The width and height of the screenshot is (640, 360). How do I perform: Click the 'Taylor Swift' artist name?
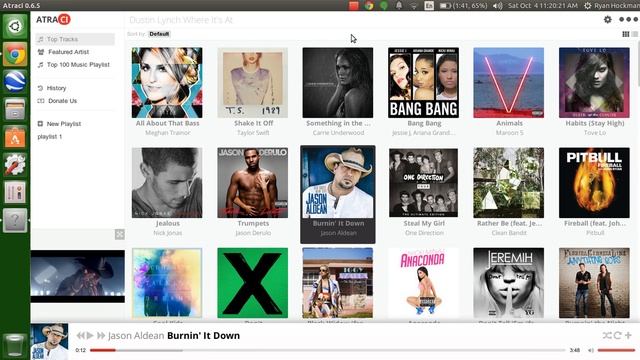point(253,133)
